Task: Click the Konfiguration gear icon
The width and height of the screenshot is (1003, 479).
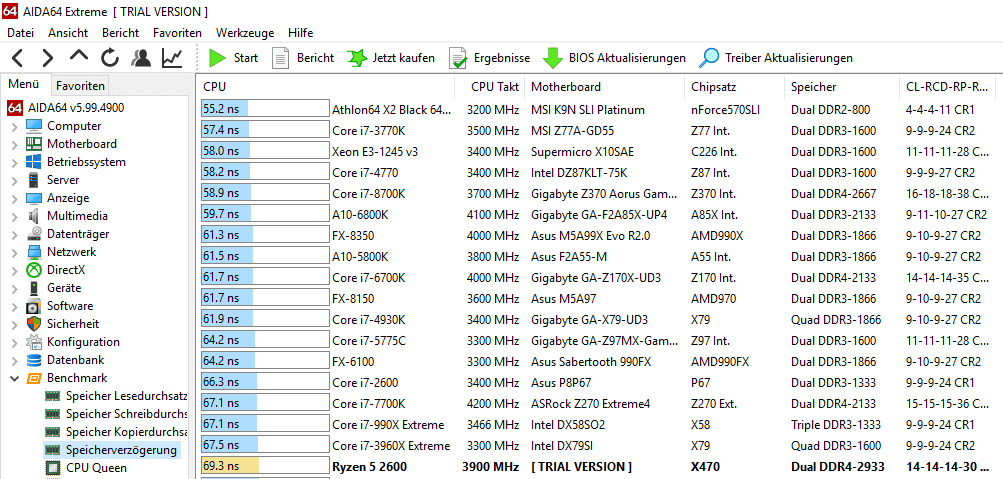Action: click(x=34, y=342)
